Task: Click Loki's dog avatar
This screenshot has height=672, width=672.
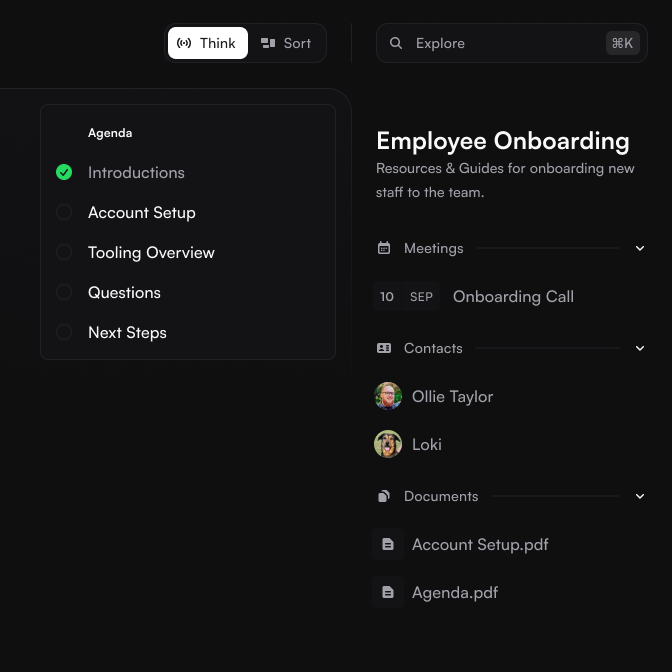Action: [x=388, y=444]
